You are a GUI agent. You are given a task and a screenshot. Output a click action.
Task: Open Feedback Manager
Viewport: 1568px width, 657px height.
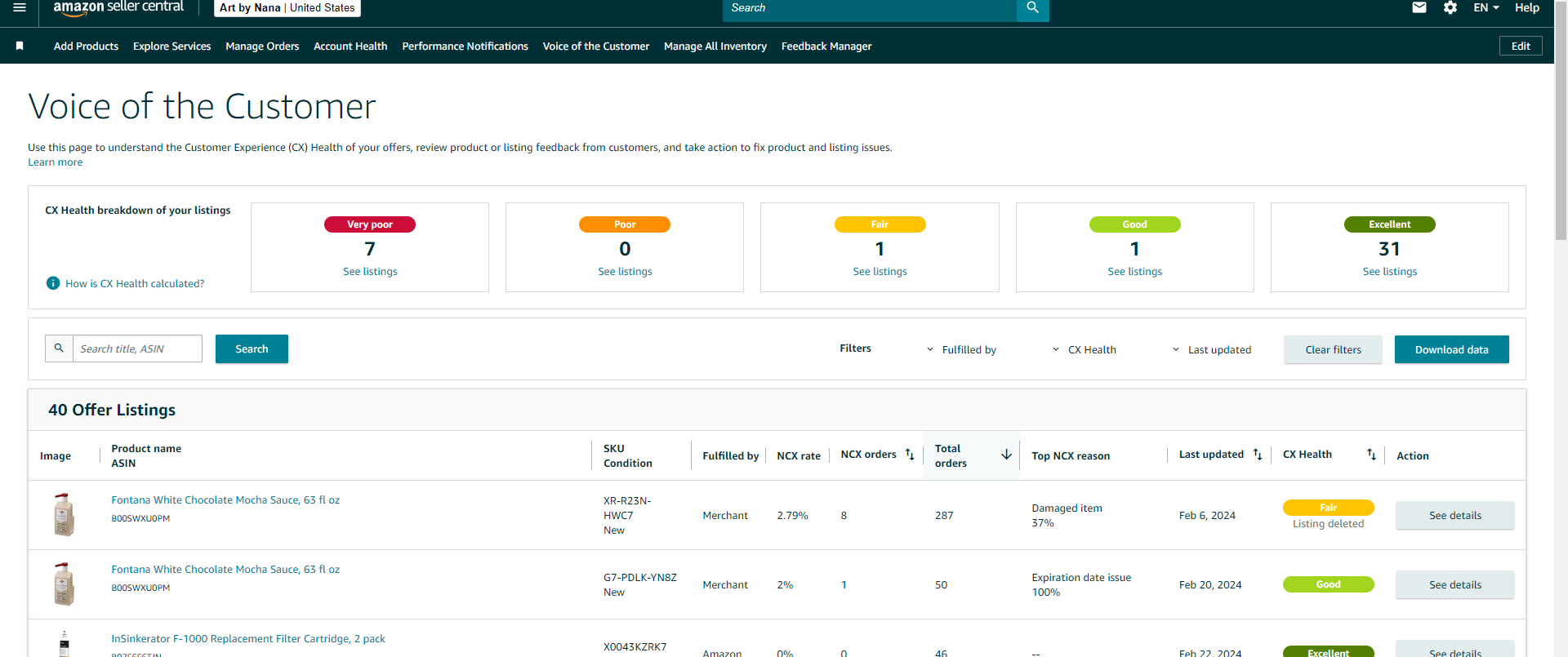click(826, 47)
